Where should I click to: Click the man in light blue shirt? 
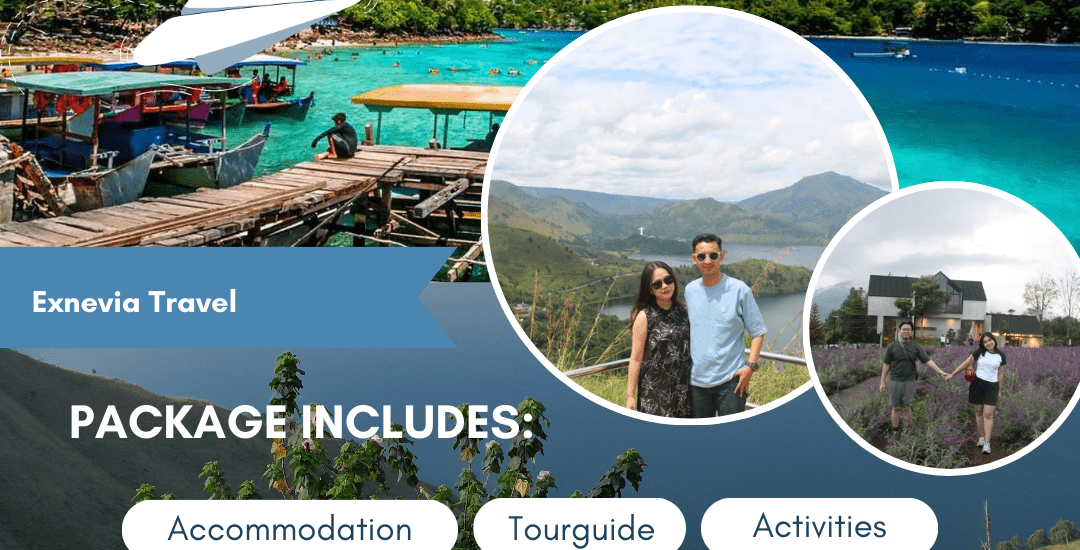pos(721,326)
